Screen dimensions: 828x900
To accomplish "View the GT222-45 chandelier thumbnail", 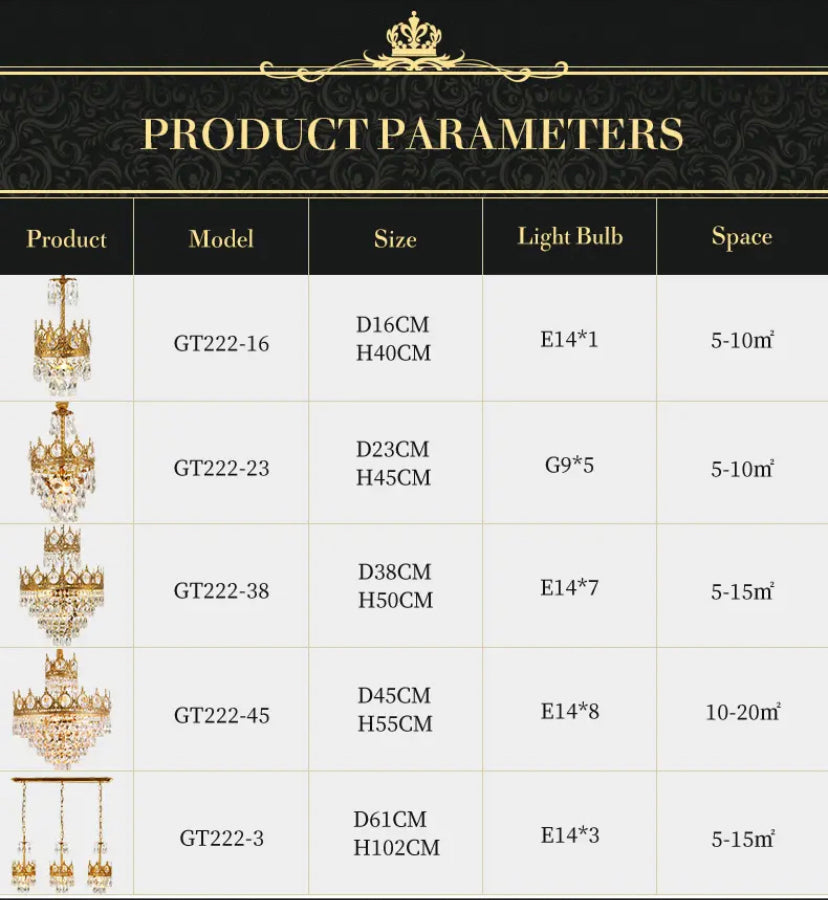I will (x=62, y=708).
